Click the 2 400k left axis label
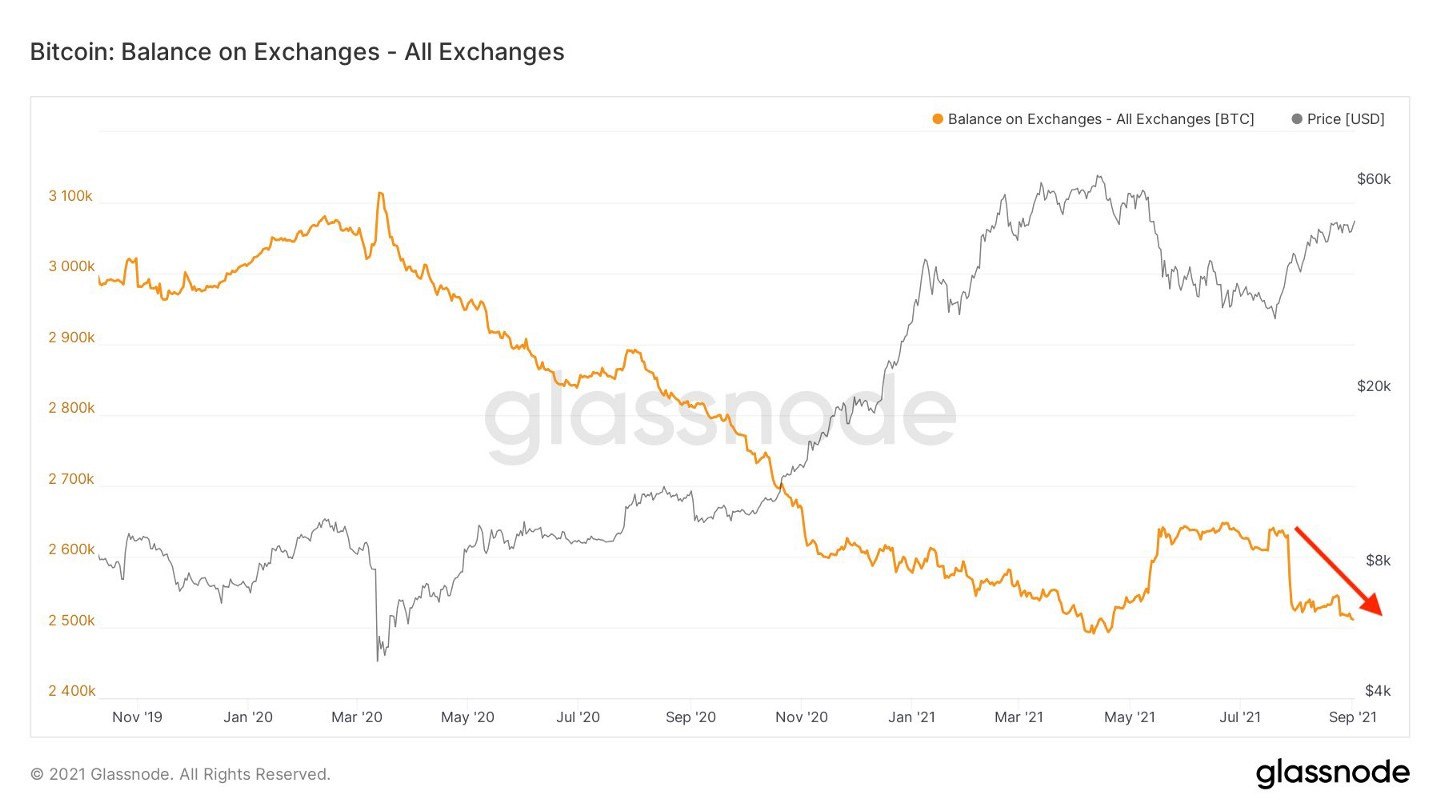The image size is (1440, 810). tap(71, 691)
